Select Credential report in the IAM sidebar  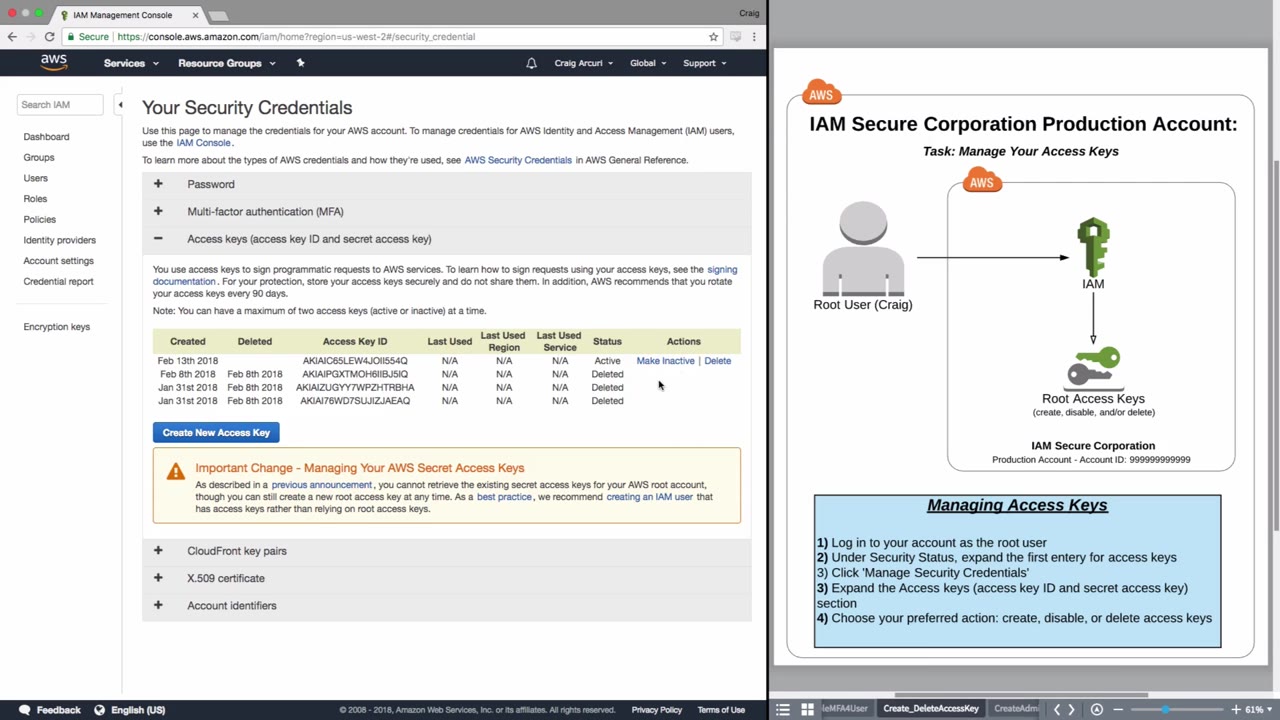tap(58, 281)
